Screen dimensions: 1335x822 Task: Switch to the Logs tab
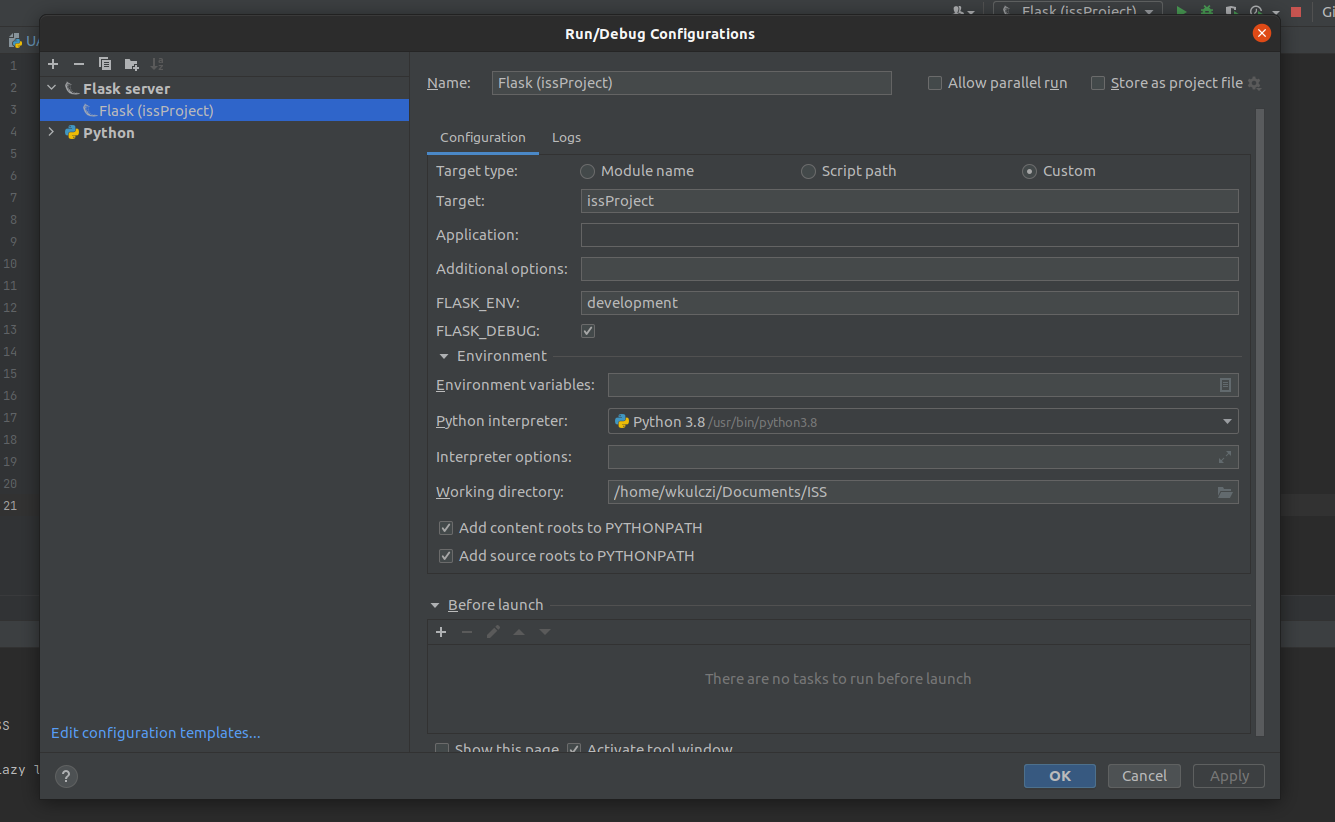pos(566,138)
